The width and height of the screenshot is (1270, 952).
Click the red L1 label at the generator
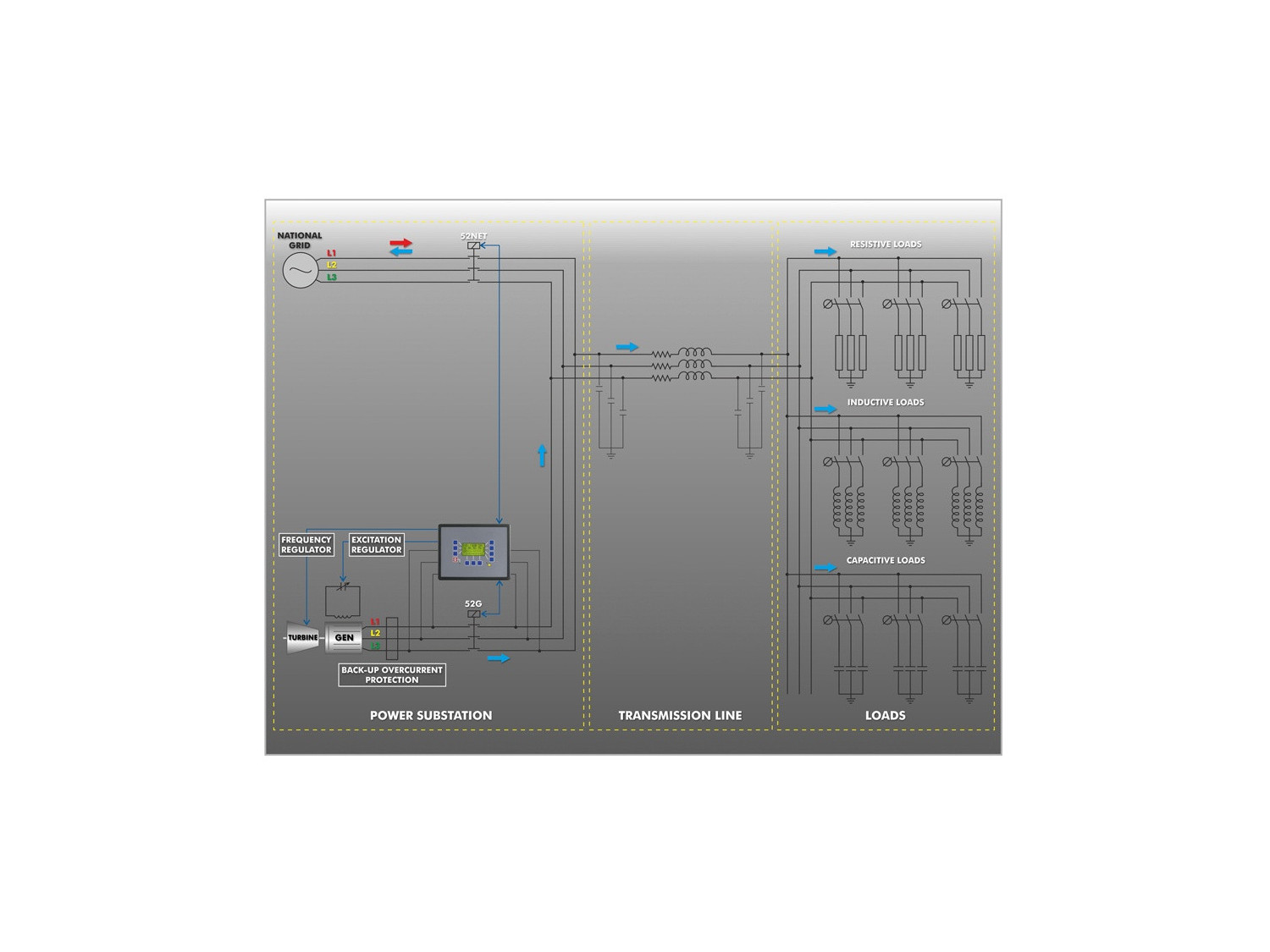pos(375,622)
